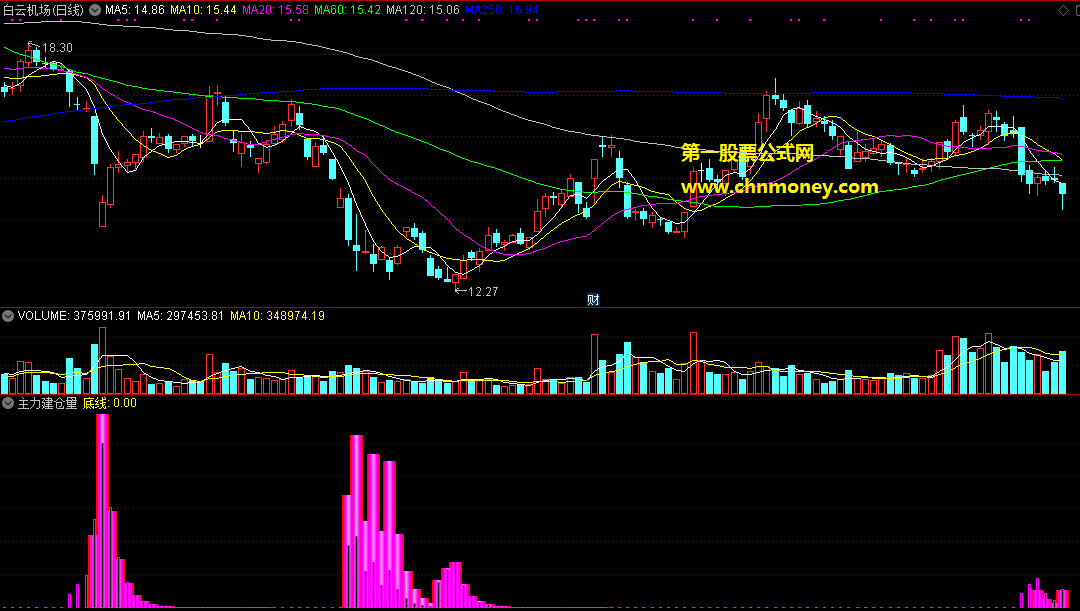Click the VOLUME: 375991.91 label
The width and height of the screenshot is (1080, 611).
click(x=74, y=316)
